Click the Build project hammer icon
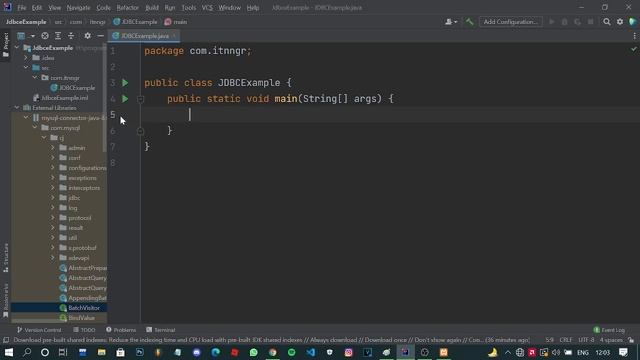640x360 pixels. click(x=469, y=22)
